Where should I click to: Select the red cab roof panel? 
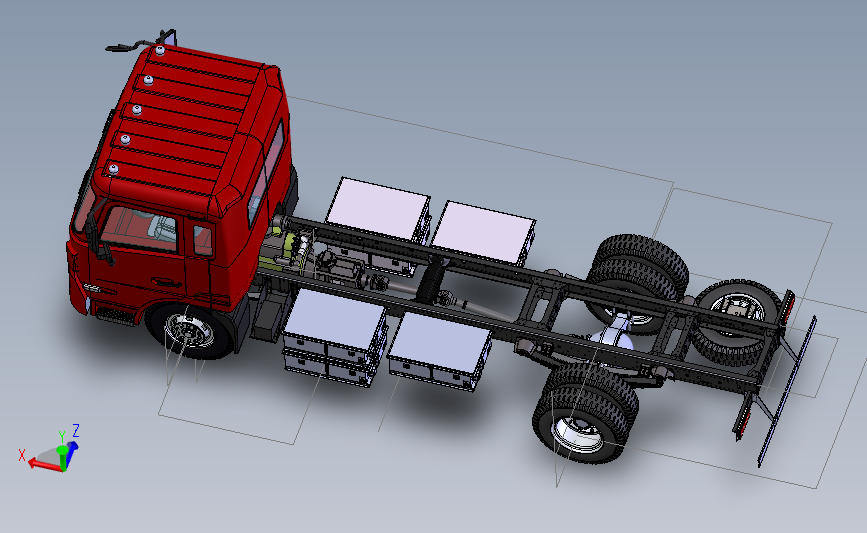(x=180, y=120)
